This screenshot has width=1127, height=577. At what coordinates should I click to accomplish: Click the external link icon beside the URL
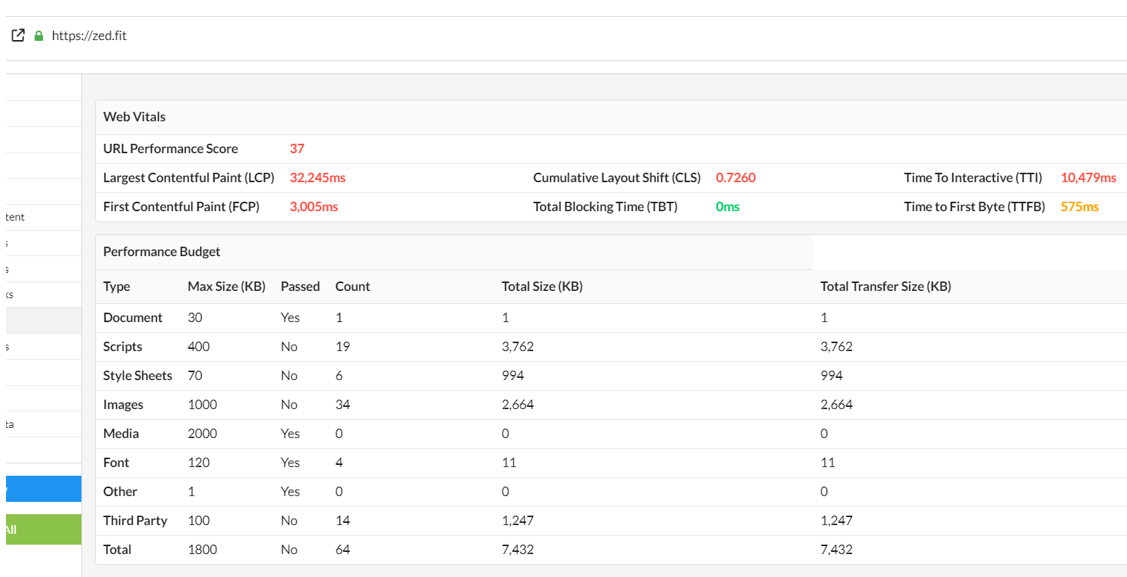point(18,35)
